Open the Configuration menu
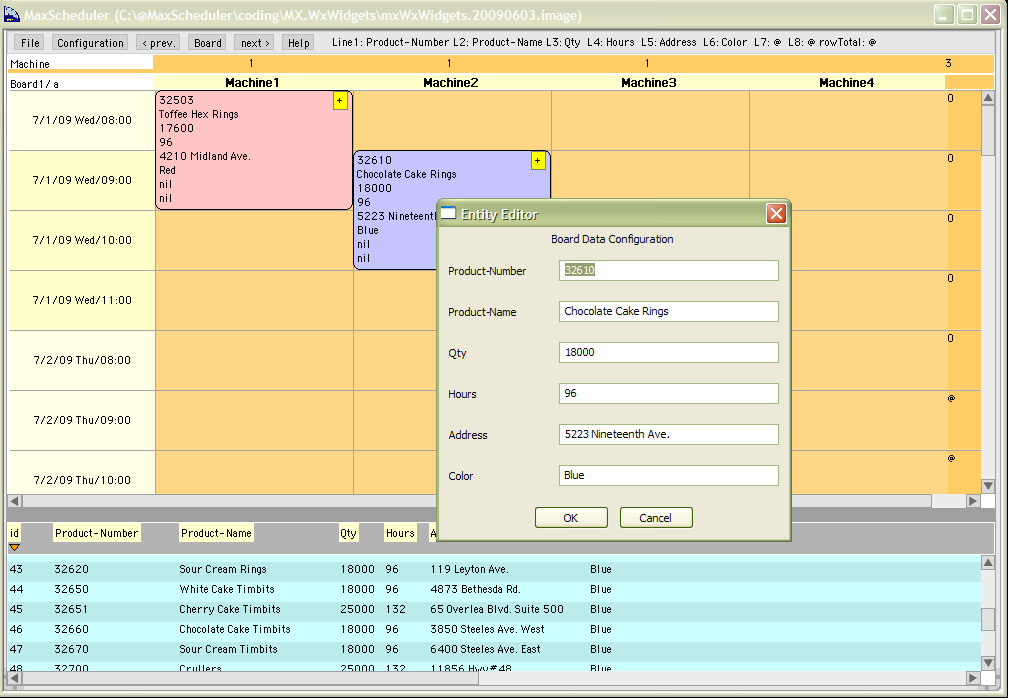 [90, 42]
